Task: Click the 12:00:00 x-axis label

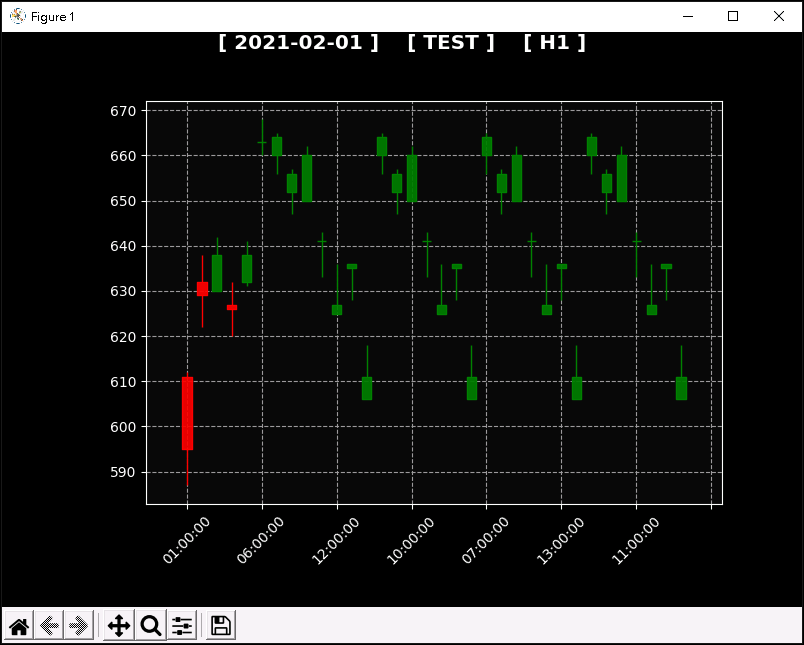Action: (335, 540)
